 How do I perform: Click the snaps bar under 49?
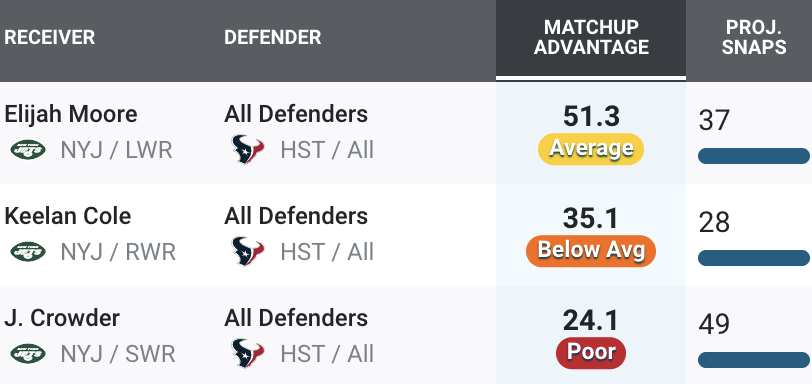click(753, 360)
